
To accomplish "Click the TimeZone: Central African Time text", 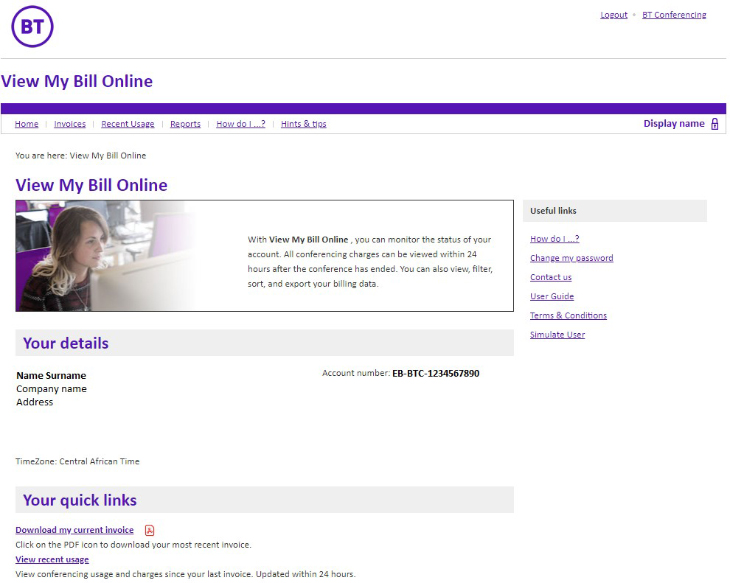I will tap(77, 461).
